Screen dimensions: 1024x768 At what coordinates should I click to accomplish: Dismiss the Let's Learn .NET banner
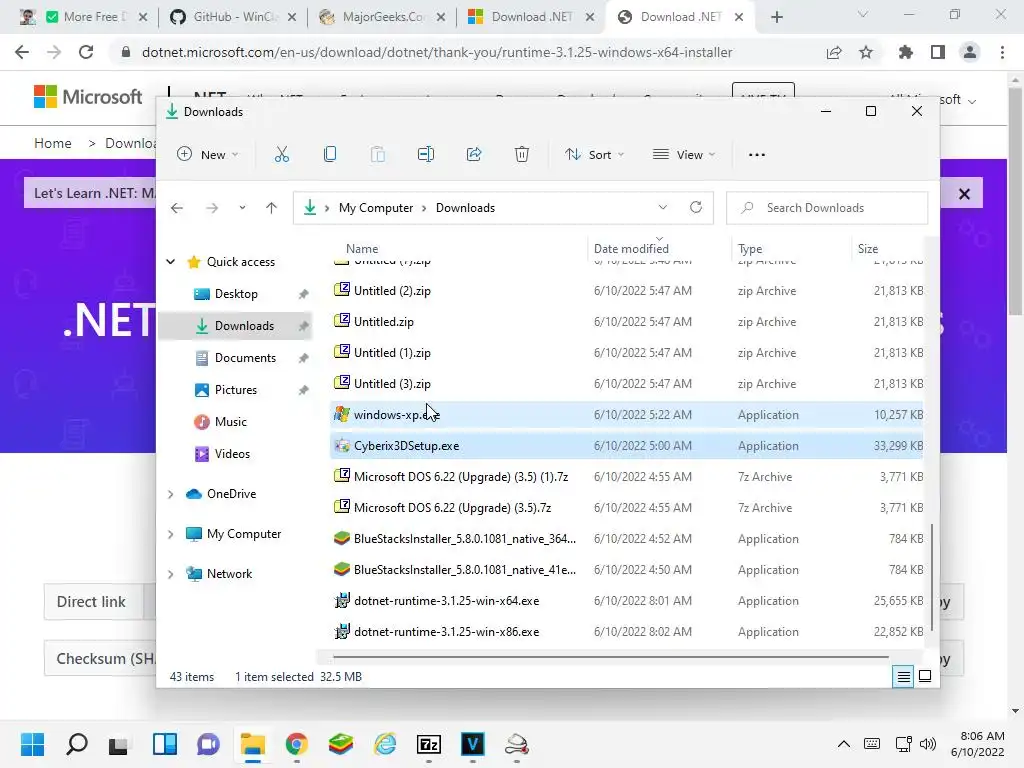click(x=965, y=194)
